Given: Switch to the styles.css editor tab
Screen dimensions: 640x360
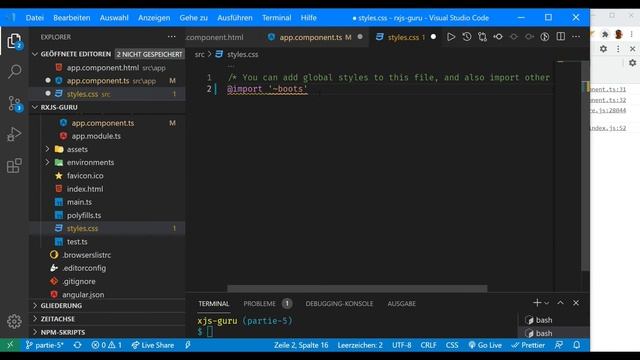Looking at the screenshot, I should pyautogui.click(x=406, y=37).
